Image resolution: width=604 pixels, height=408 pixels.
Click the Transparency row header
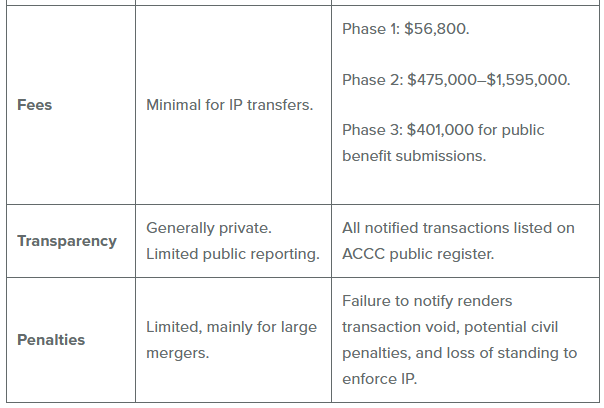[x=67, y=241]
